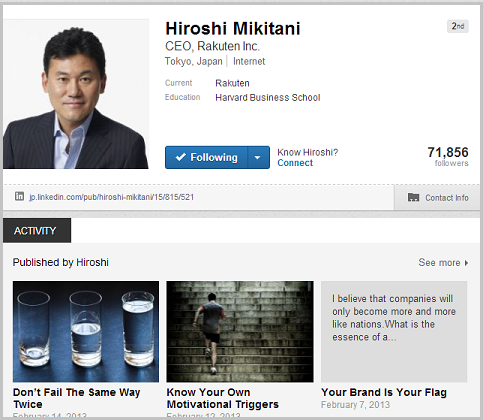
Task: Open the water glasses article thumbnail
Action: pos(86,332)
